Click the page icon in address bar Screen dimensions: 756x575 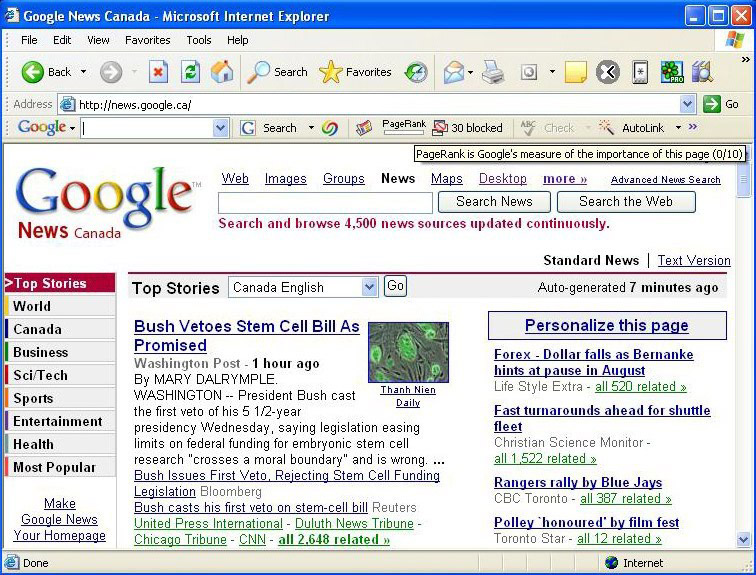click(67, 104)
